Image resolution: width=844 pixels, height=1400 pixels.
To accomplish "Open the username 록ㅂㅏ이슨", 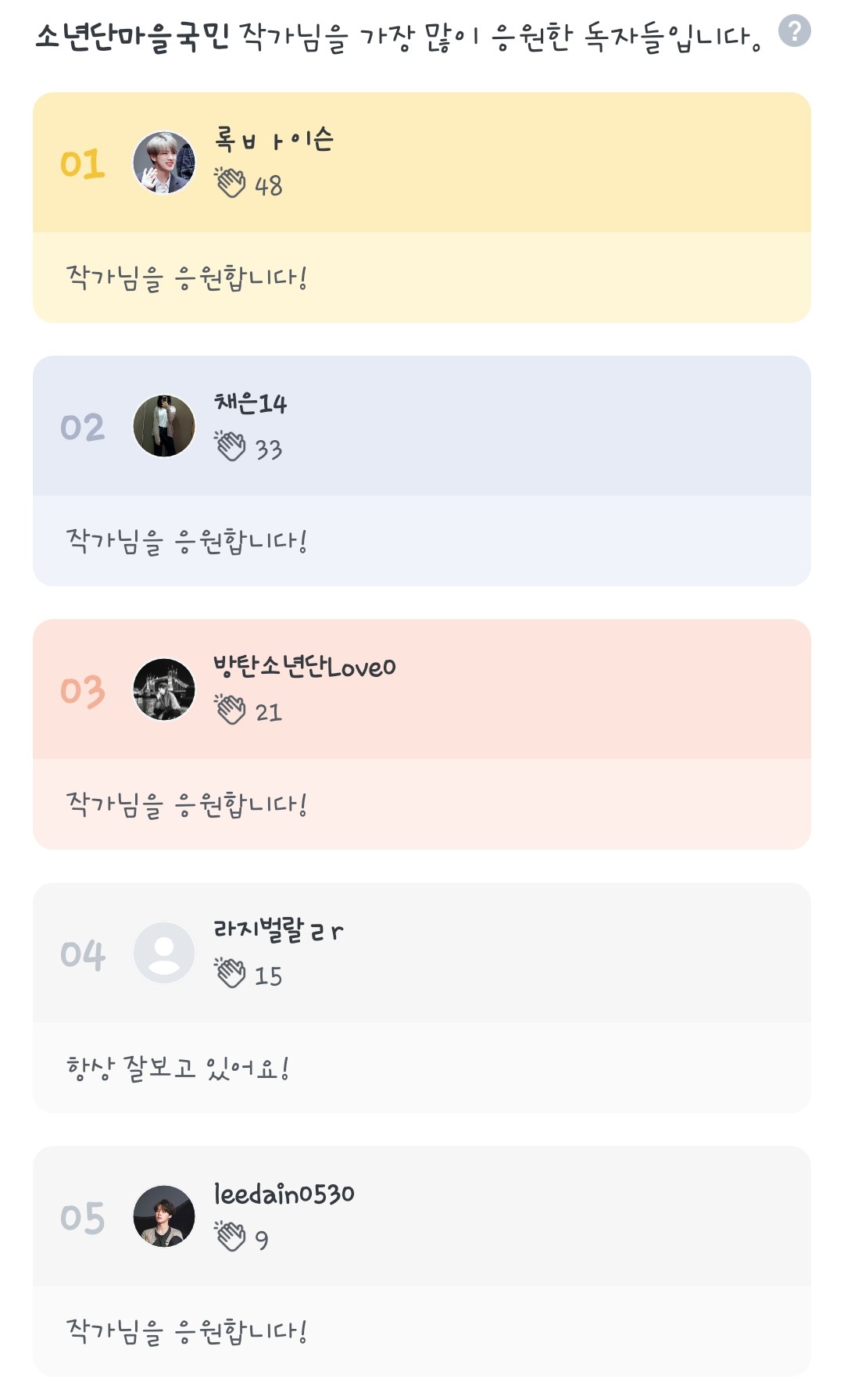I will (274, 140).
